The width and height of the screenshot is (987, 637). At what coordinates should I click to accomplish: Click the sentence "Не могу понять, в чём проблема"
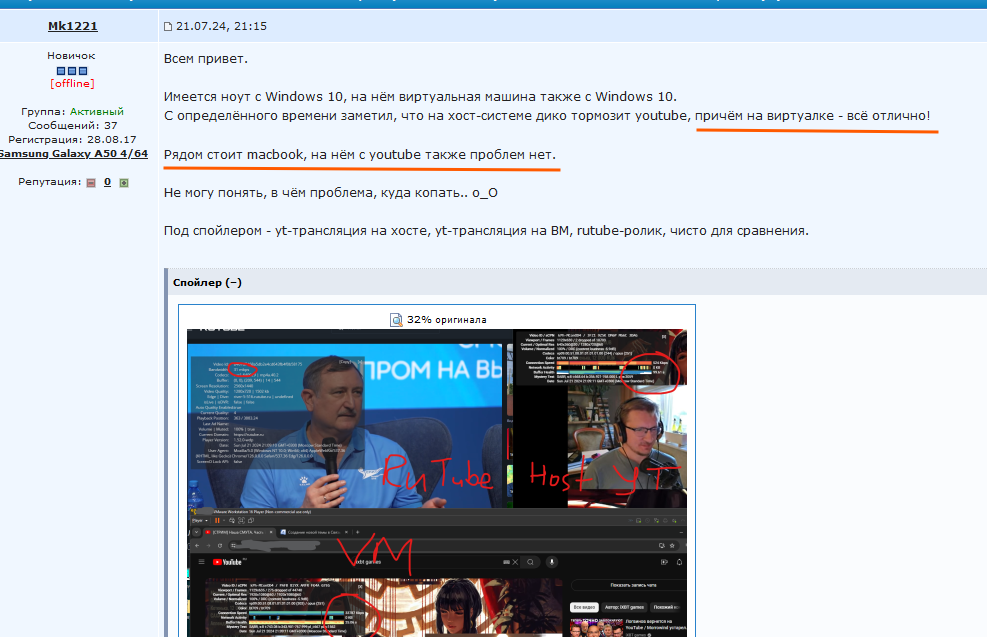click(x=330, y=193)
